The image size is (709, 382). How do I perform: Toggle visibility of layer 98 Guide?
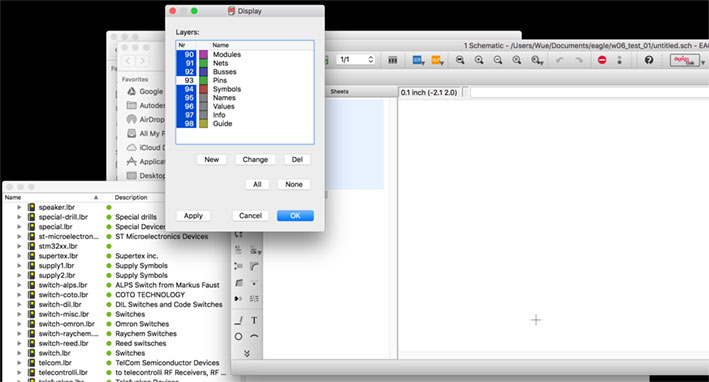186,123
